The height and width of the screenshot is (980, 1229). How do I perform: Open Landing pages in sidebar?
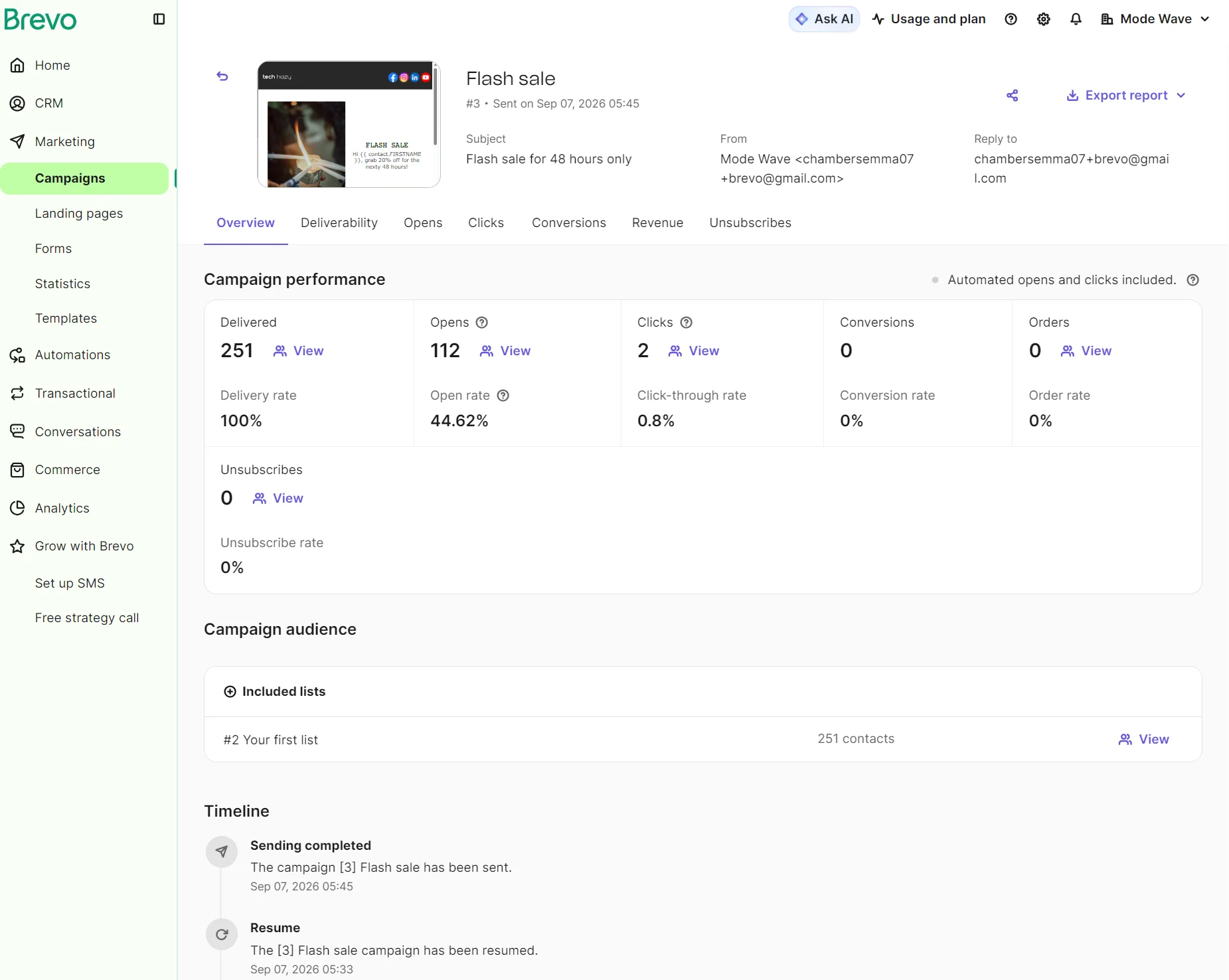(x=79, y=214)
